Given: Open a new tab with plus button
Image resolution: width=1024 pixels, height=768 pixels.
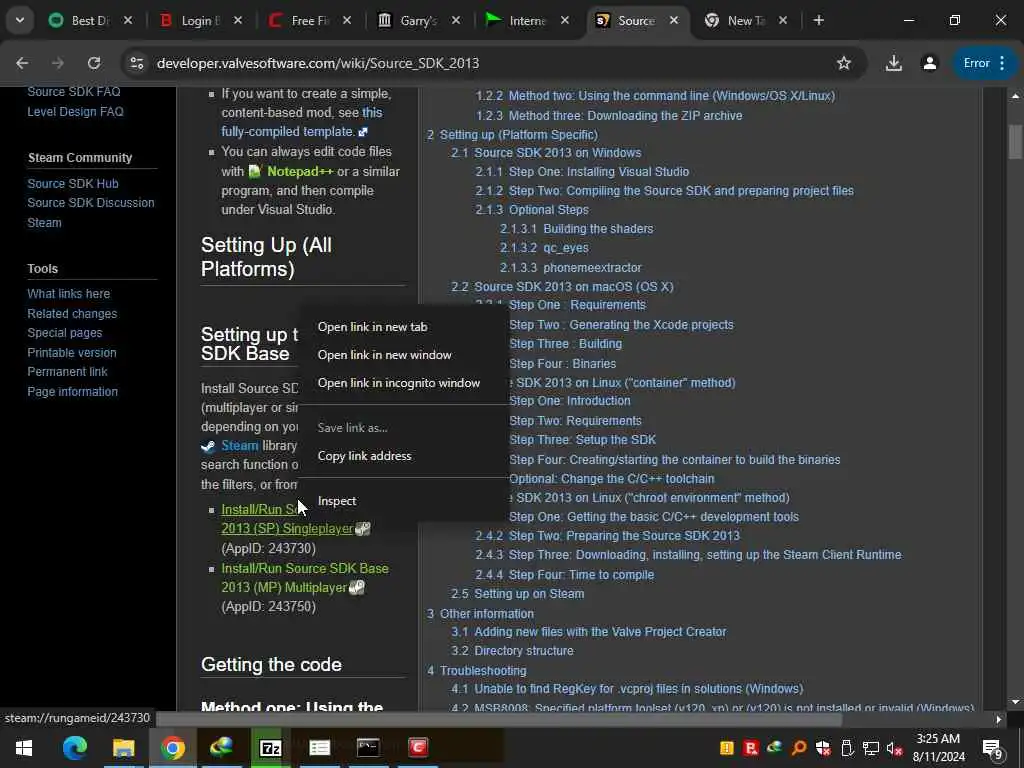Looking at the screenshot, I should coord(818,20).
